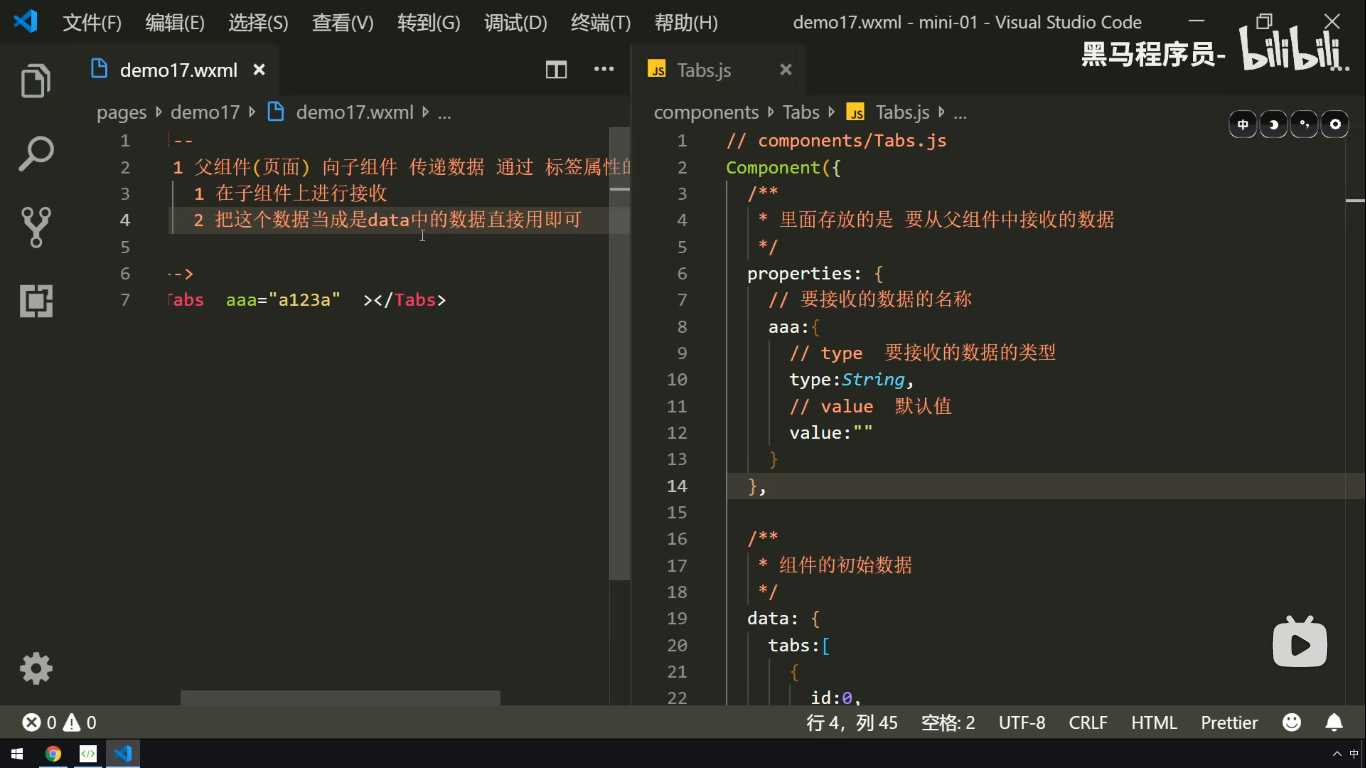The height and width of the screenshot is (768, 1366).
Task: Open Source Control view
Action: pos(36,227)
